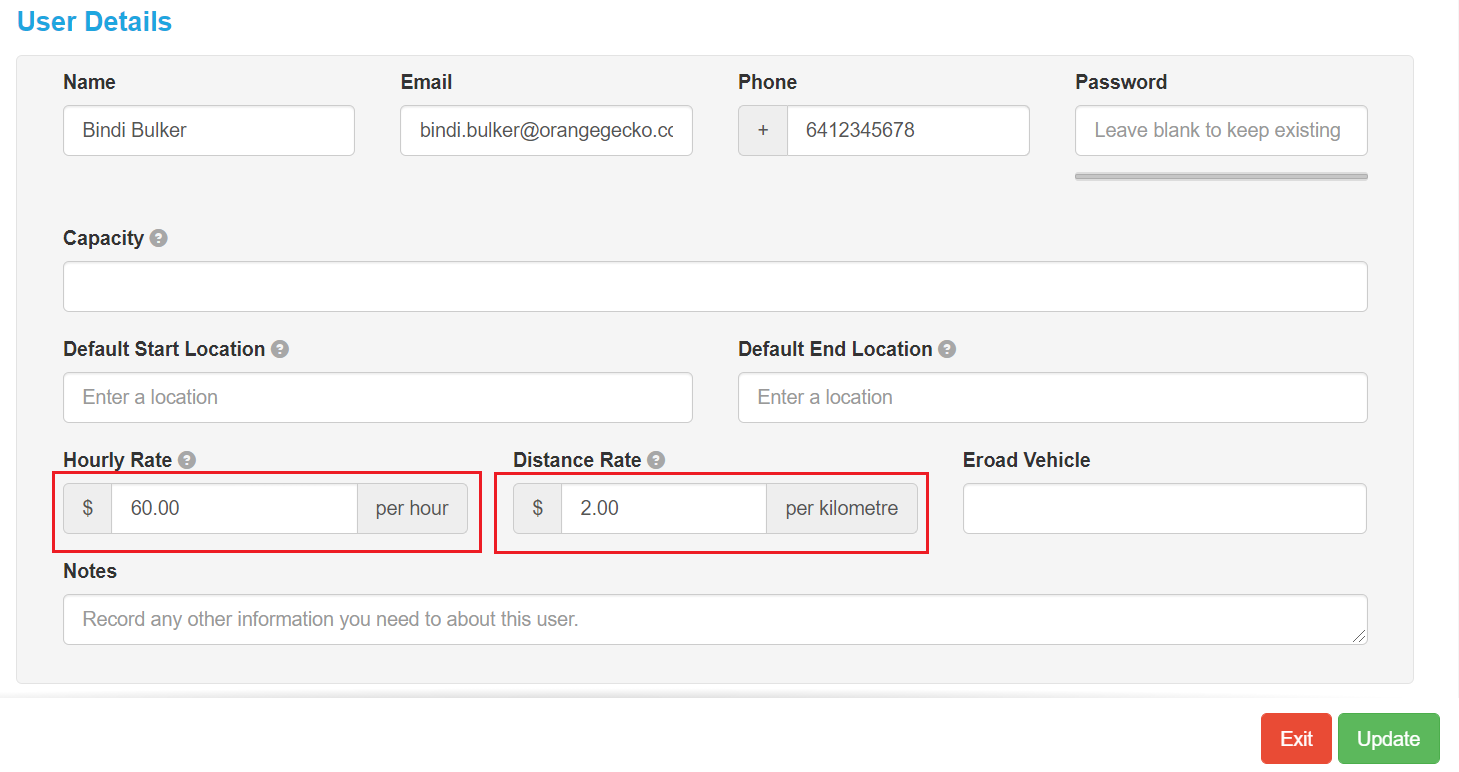Click the Notes textarea resize handle
The width and height of the screenshot is (1459, 772).
(1359, 636)
